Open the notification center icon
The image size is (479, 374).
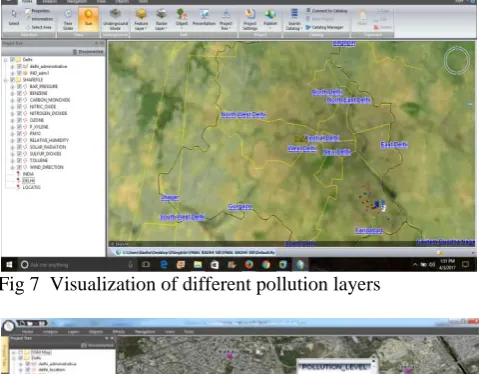pyautogui.click(x=466, y=265)
